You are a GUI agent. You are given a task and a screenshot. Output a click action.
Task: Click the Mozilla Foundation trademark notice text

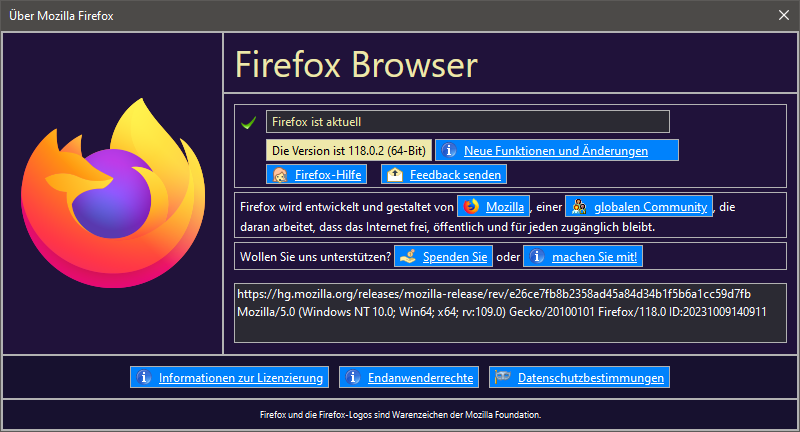coord(400,415)
